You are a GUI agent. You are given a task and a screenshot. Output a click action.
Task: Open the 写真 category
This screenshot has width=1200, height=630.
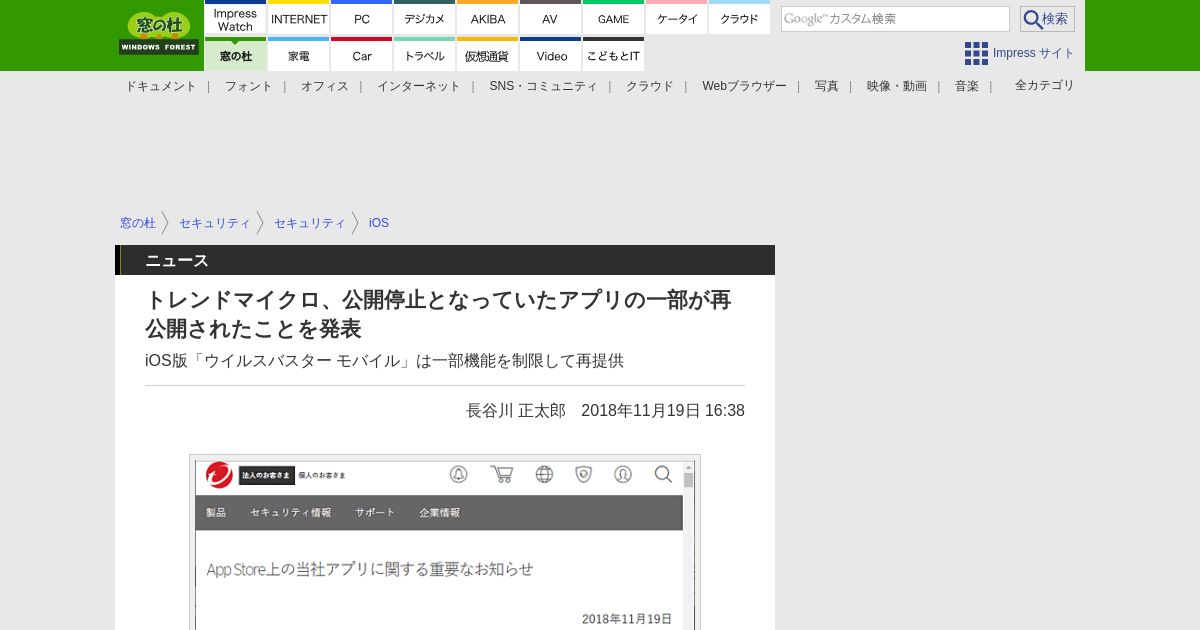click(x=827, y=86)
